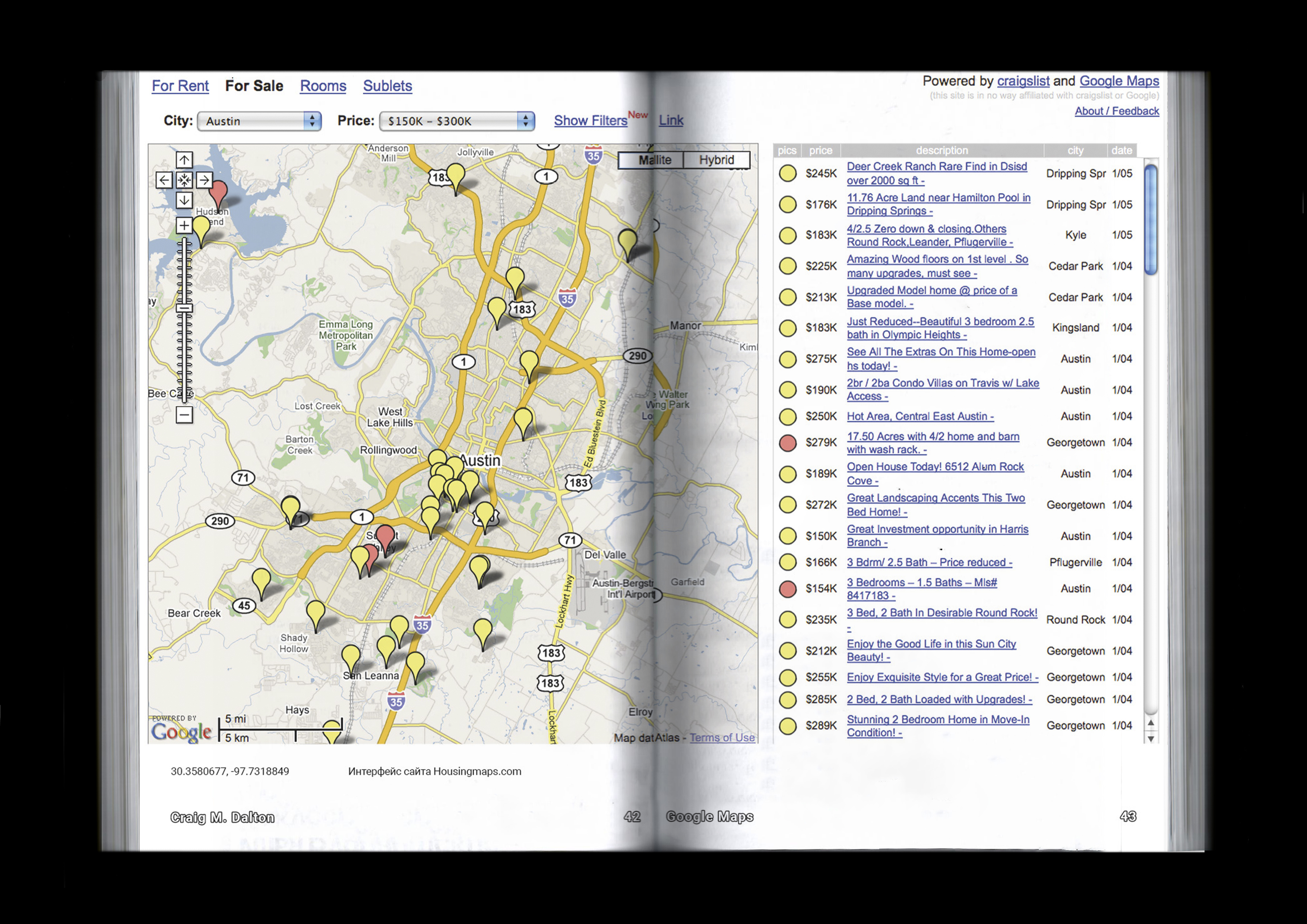Pan the map up with arrow button

pos(184,160)
